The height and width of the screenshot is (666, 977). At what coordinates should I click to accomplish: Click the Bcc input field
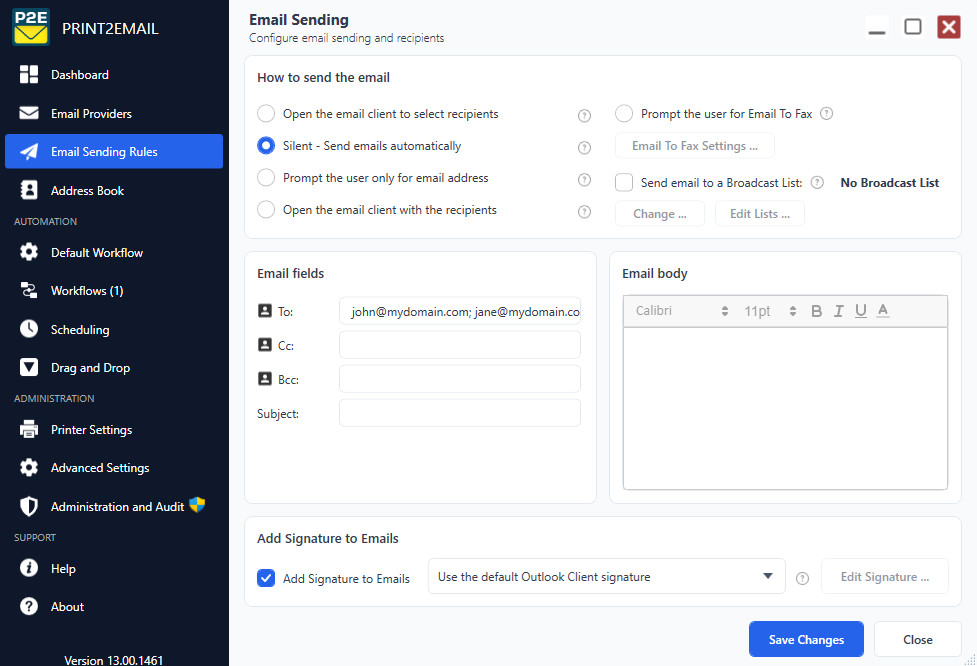coord(460,378)
